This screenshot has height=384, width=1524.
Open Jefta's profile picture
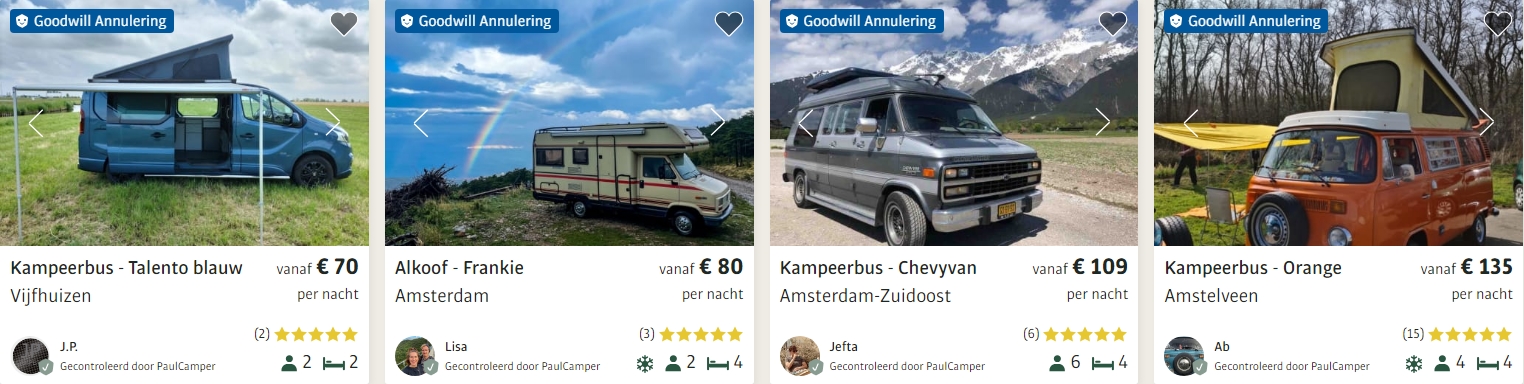point(800,356)
